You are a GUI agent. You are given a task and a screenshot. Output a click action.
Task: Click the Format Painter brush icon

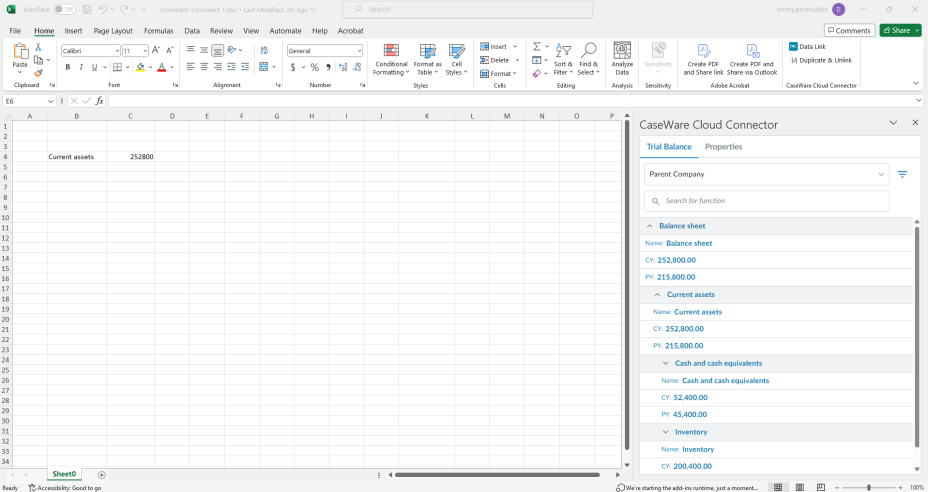[38, 73]
